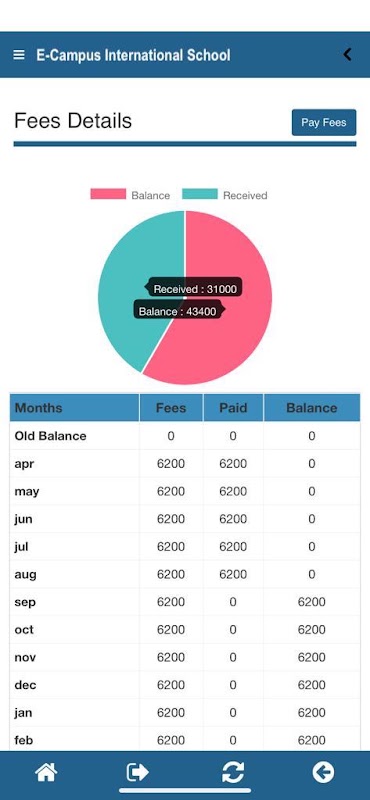Click the aug month row label
The height and width of the screenshot is (800, 370).
tap(26, 574)
